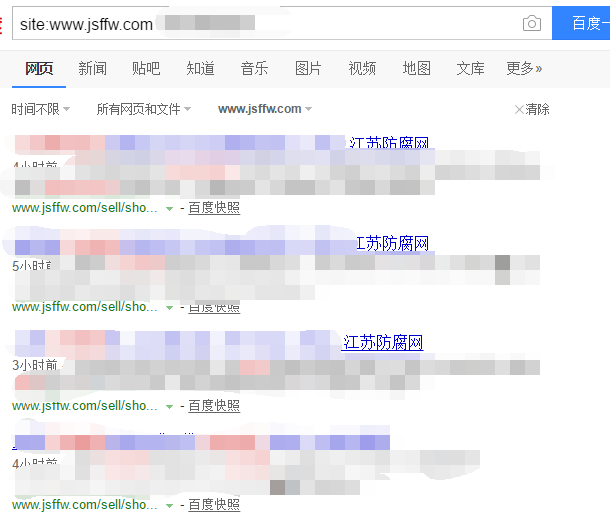The width and height of the screenshot is (610, 518).
Task: Open the 江苏防腐网 result from 5 hours ago
Action: [x=393, y=244]
